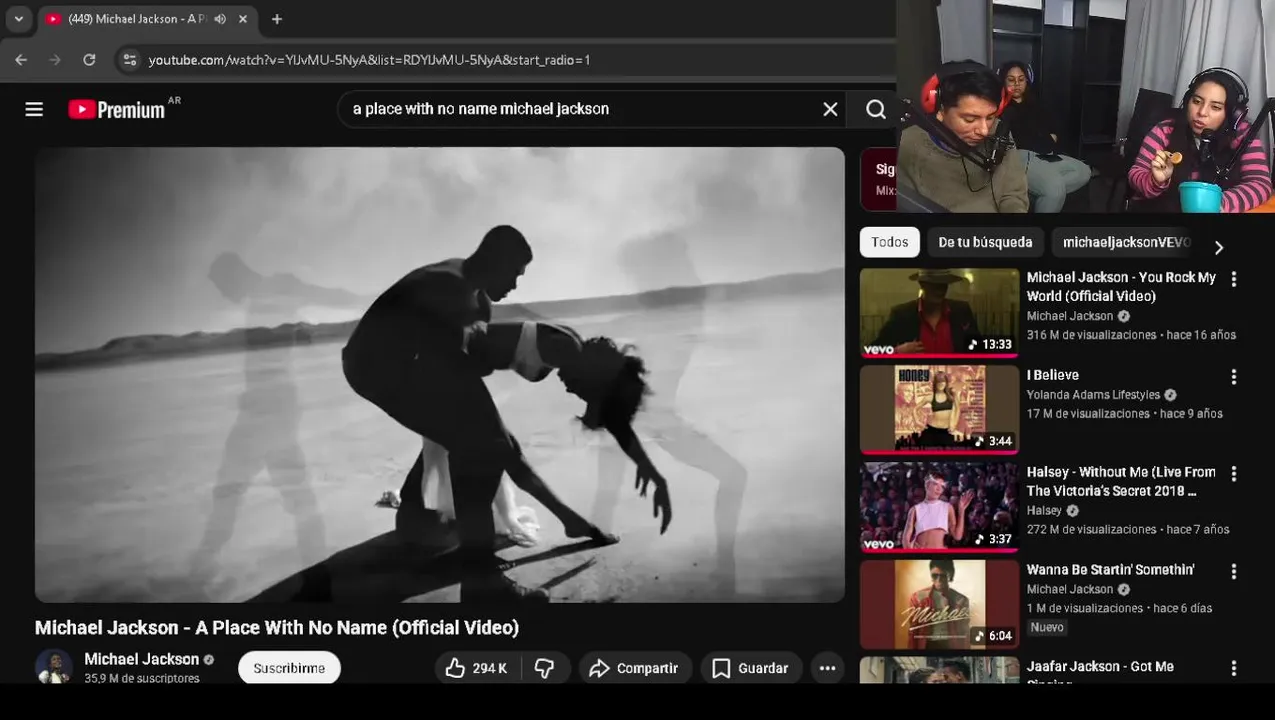Image resolution: width=1275 pixels, height=720 pixels.
Task: Subscribe with the Suscribirme button
Action: (289, 668)
